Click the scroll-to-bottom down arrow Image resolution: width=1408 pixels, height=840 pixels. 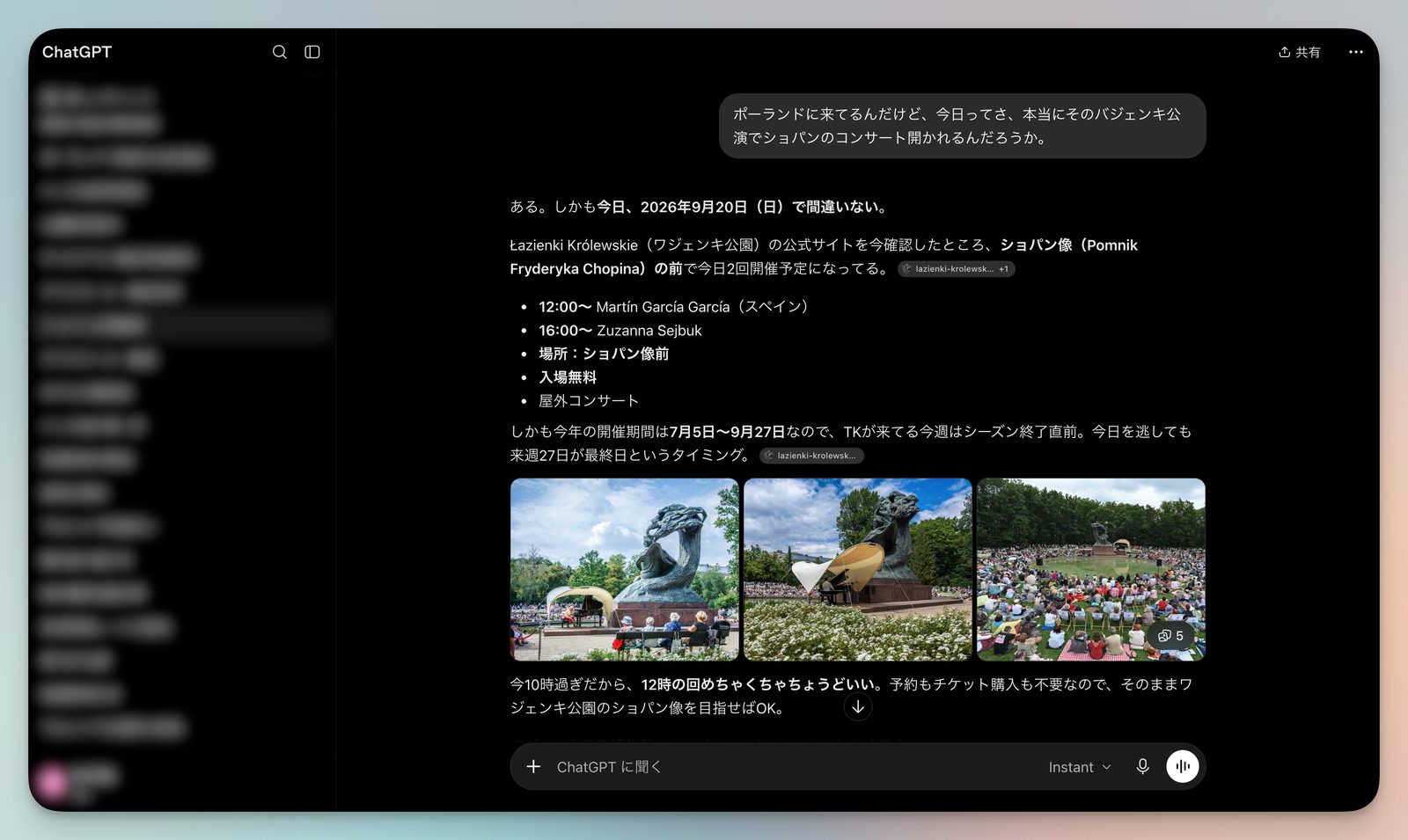click(858, 707)
